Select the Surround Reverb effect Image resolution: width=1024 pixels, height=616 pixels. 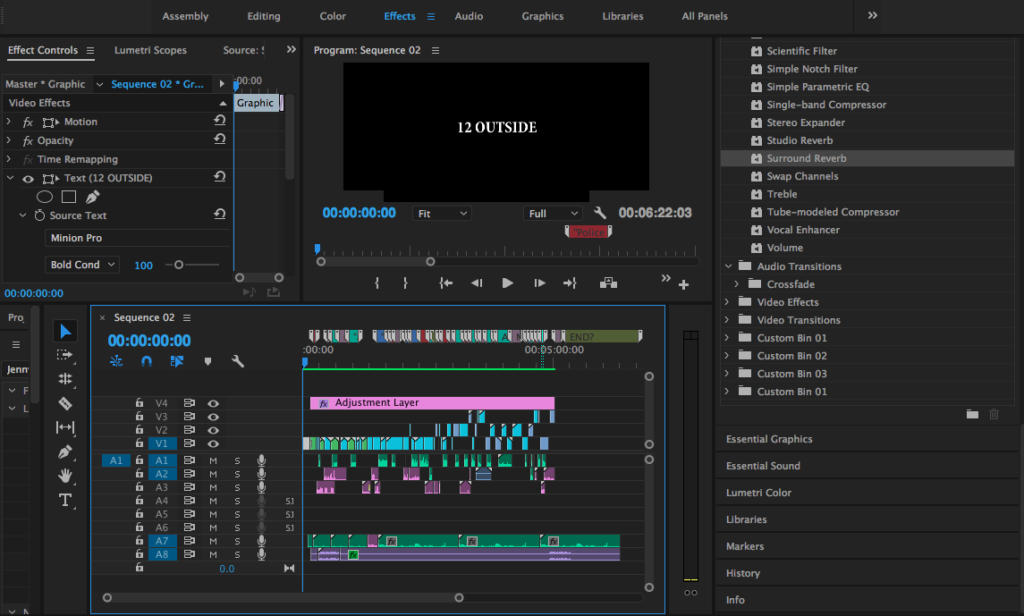(x=806, y=158)
